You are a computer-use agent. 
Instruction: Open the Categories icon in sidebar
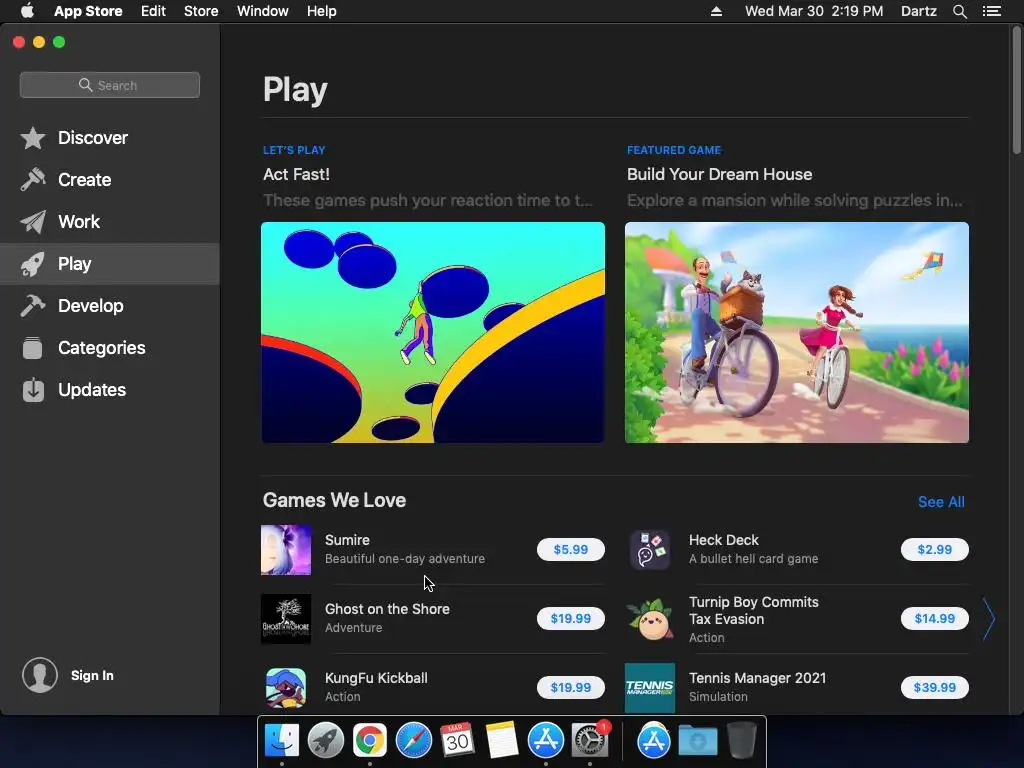pos(33,347)
